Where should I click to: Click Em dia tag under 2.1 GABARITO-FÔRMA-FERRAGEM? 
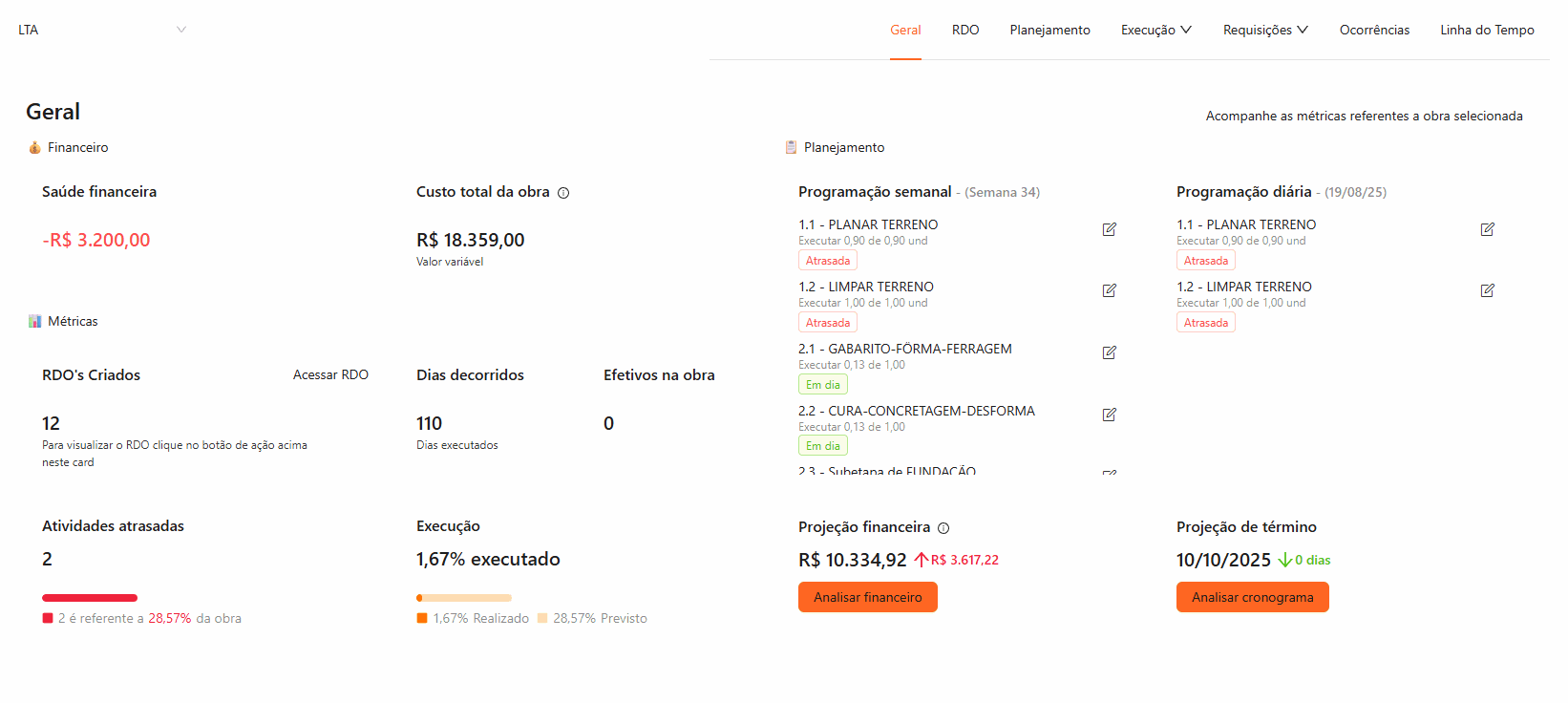click(823, 385)
